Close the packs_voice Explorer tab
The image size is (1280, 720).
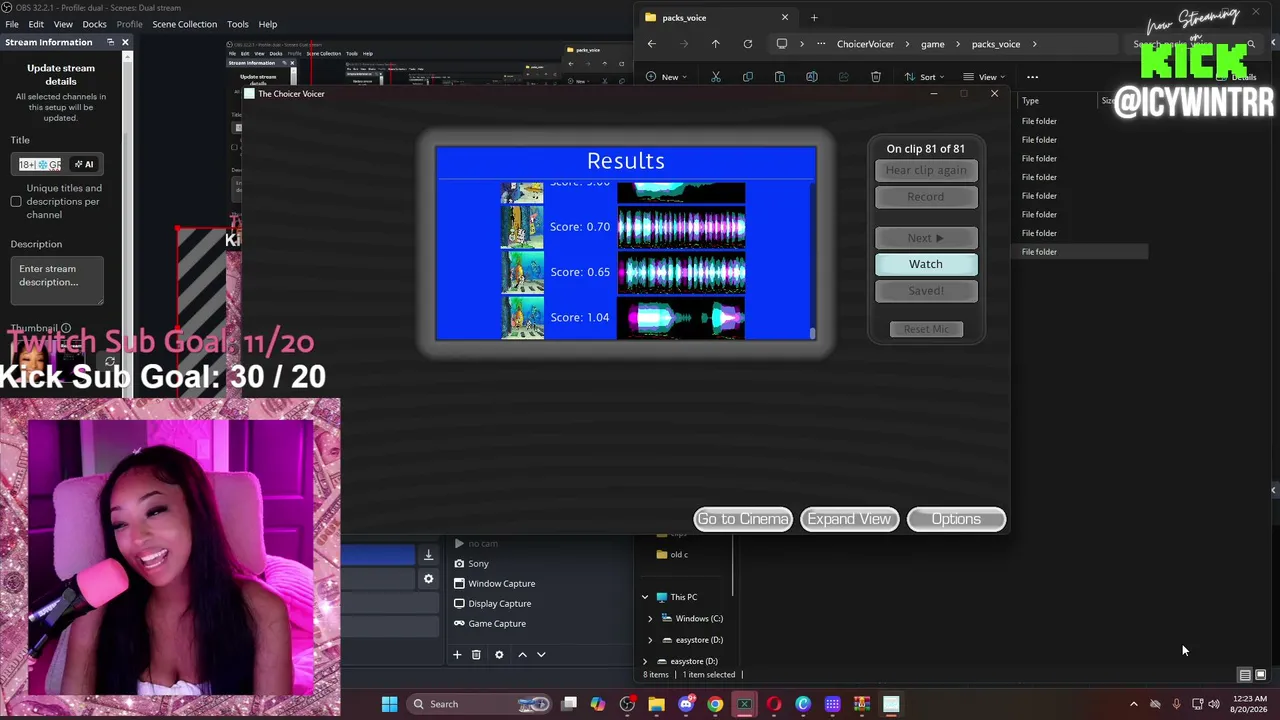tap(785, 17)
